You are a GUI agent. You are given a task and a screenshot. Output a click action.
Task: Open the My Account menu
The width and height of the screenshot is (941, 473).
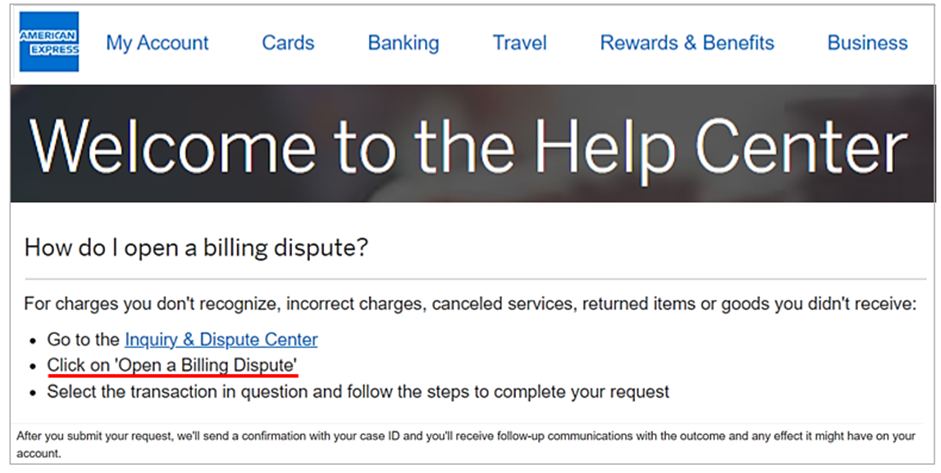(x=157, y=43)
